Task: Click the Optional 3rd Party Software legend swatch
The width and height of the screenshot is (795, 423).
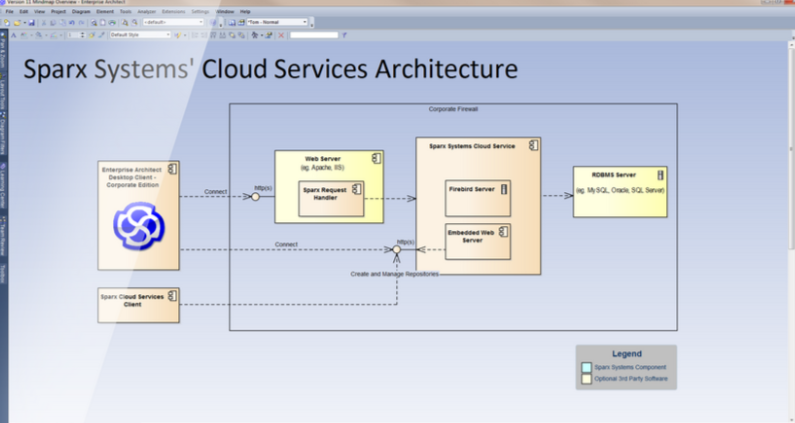Action: [587, 379]
